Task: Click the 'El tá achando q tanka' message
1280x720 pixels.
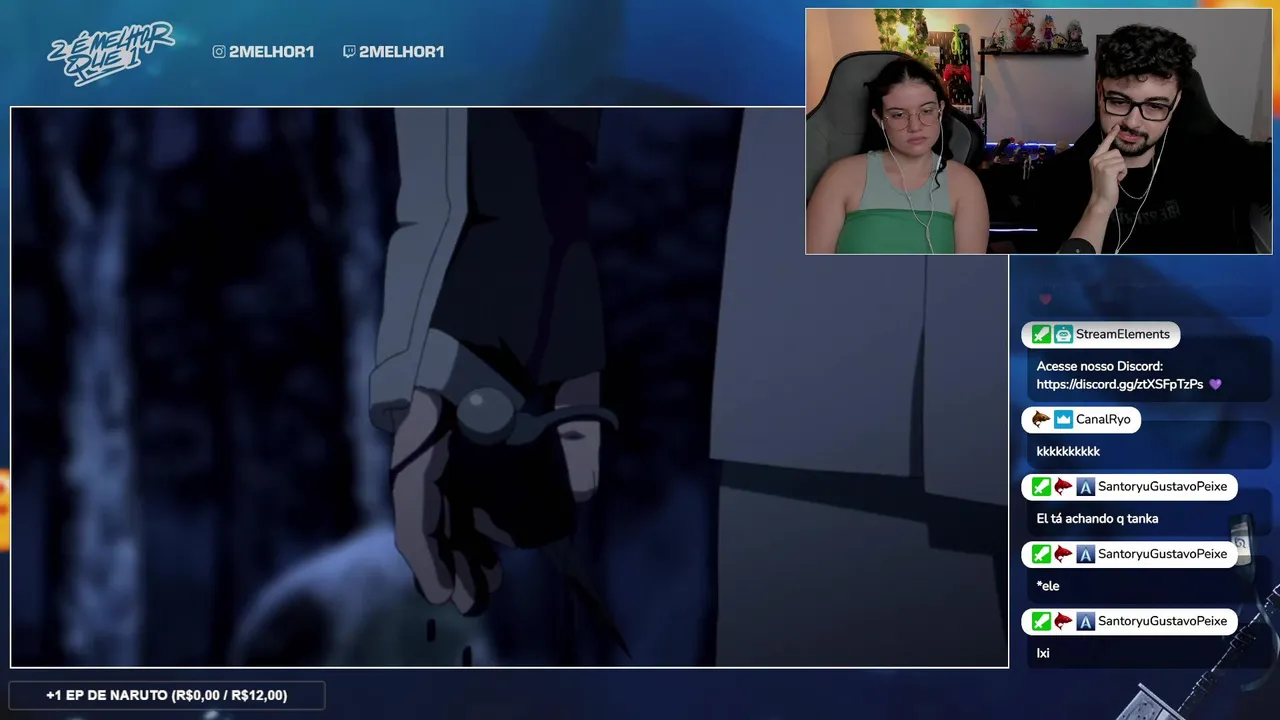Action: (1097, 519)
